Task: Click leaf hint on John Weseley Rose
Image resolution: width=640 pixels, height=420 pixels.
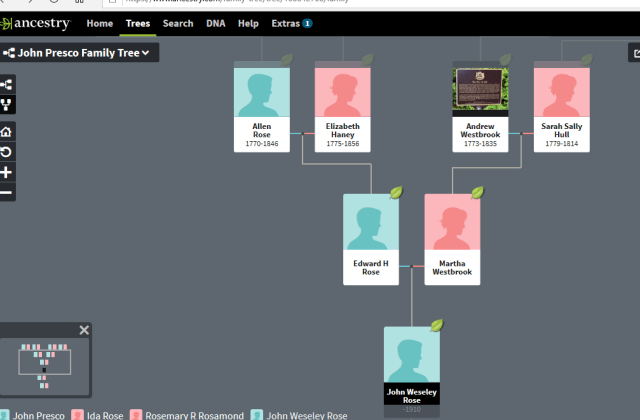Action: point(436,325)
